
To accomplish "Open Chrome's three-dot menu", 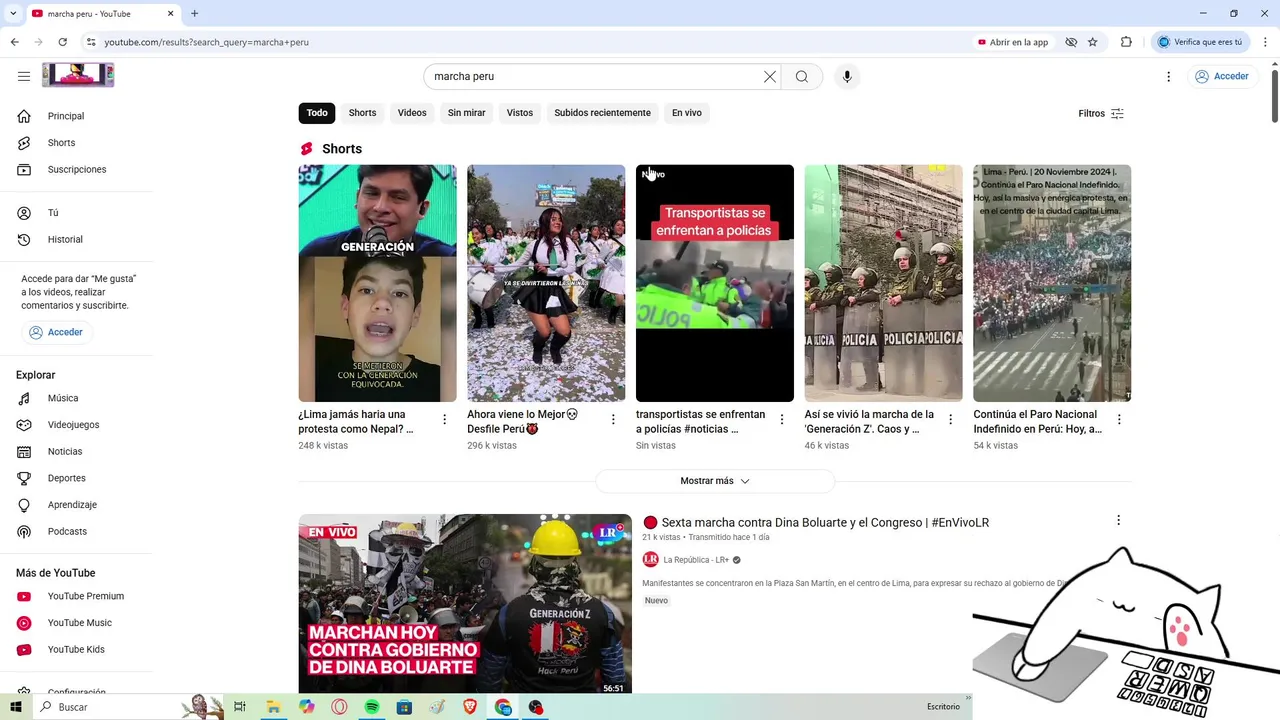I will click(x=1266, y=42).
